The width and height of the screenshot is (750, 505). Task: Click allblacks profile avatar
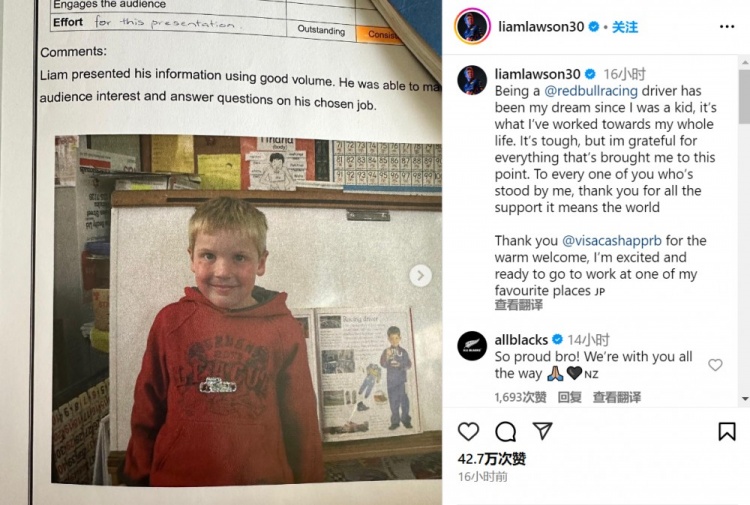pos(472,345)
